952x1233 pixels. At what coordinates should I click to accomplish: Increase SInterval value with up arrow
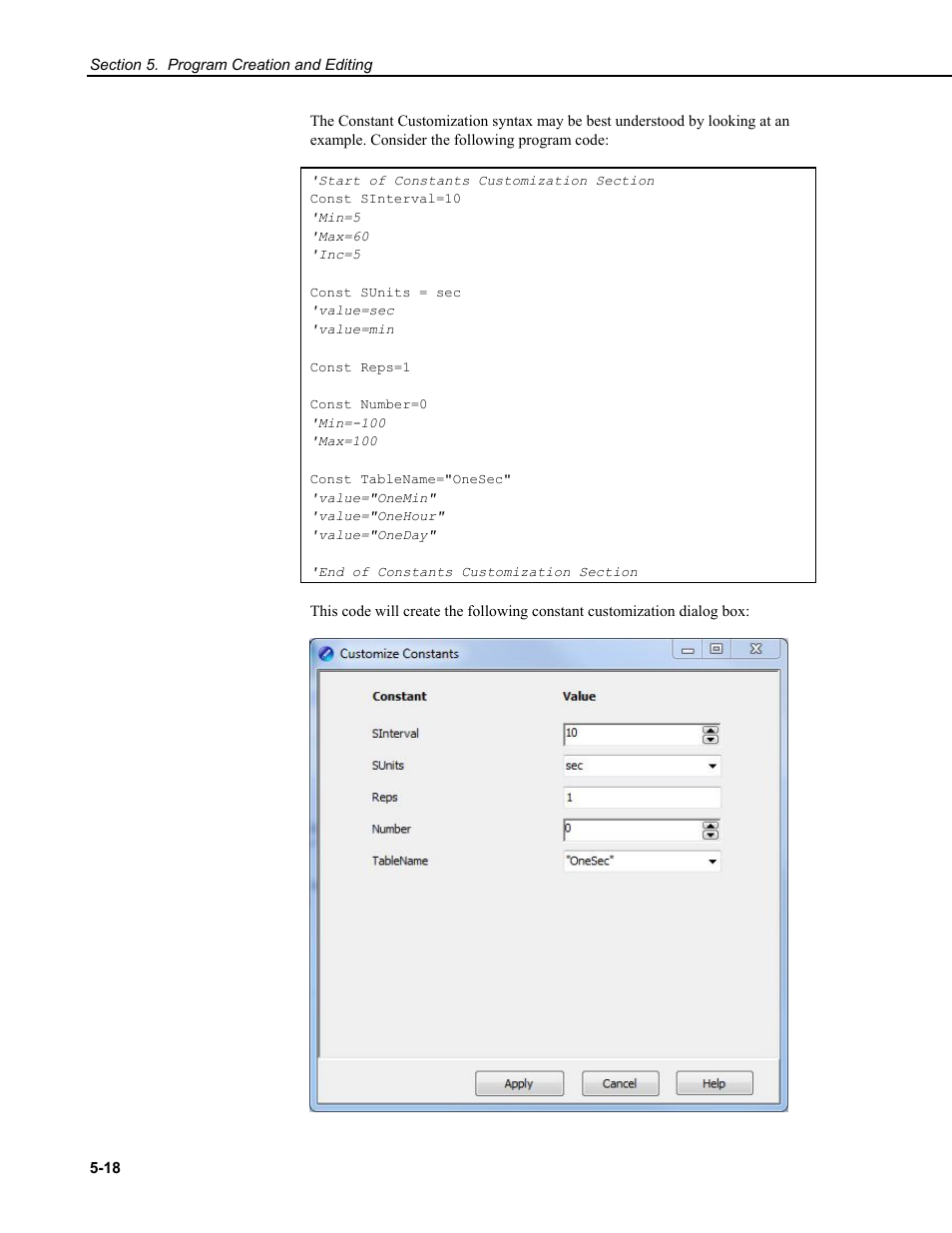click(711, 730)
